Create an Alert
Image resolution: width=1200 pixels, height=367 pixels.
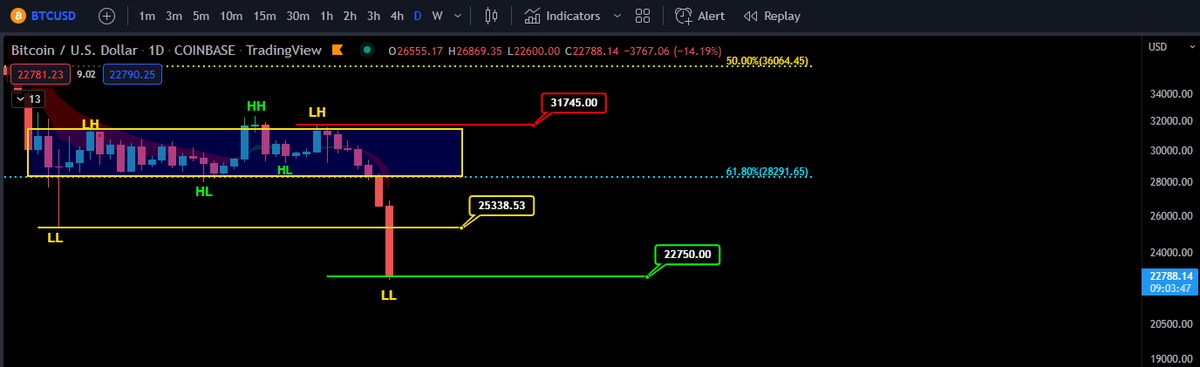coord(700,16)
